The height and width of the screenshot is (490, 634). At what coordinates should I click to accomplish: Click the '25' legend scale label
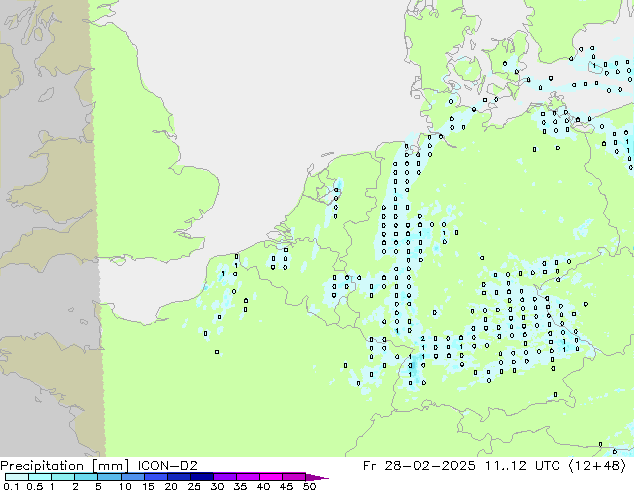coord(194,486)
